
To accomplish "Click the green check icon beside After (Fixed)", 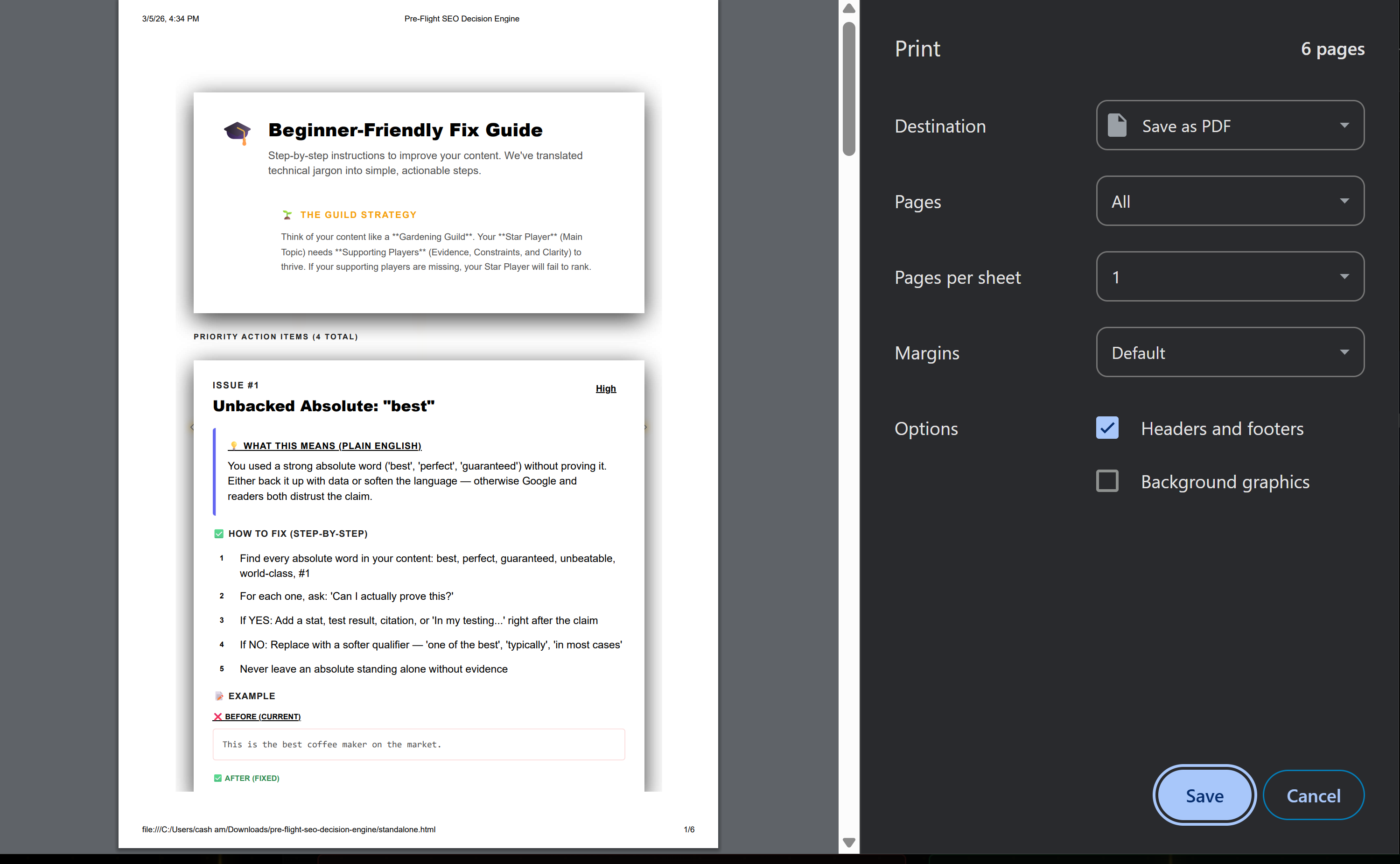I will 217,778.
